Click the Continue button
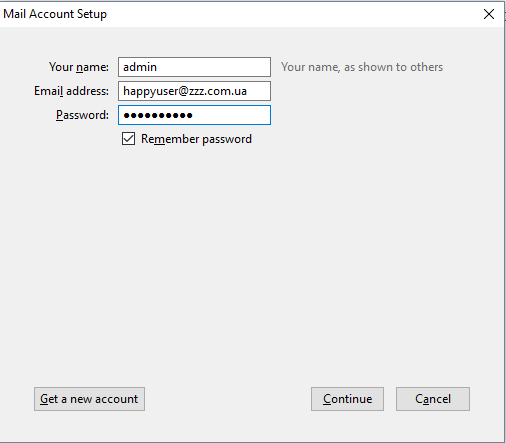The image size is (506, 443). [347, 399]
